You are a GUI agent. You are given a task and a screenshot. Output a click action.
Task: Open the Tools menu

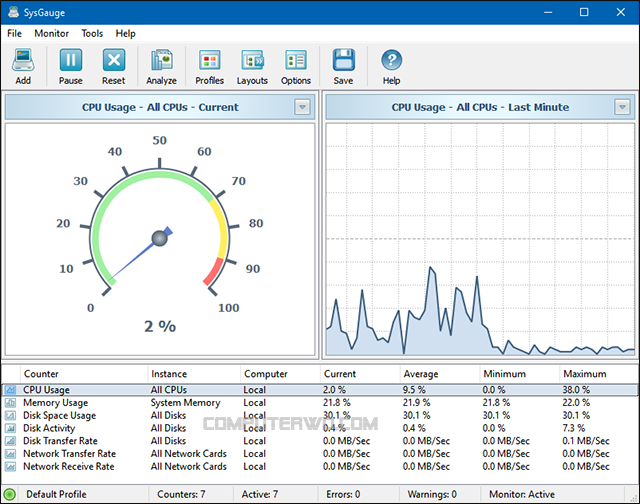[92, 33]
